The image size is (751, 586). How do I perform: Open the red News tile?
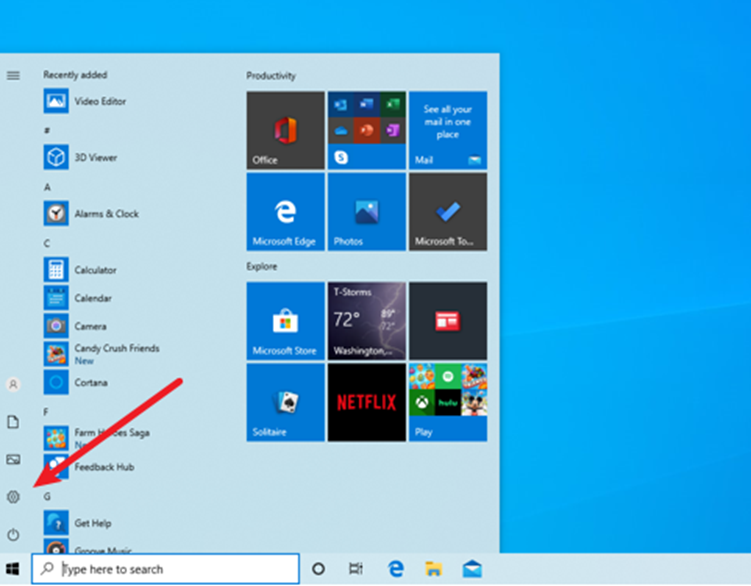[x=448, y=321]
